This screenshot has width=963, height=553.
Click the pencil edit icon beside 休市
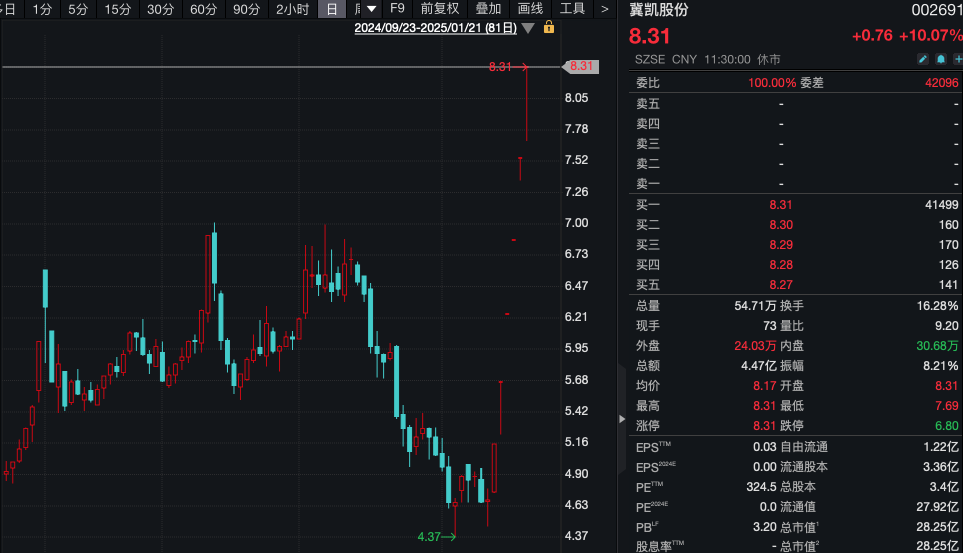click(x=922, y=59)
